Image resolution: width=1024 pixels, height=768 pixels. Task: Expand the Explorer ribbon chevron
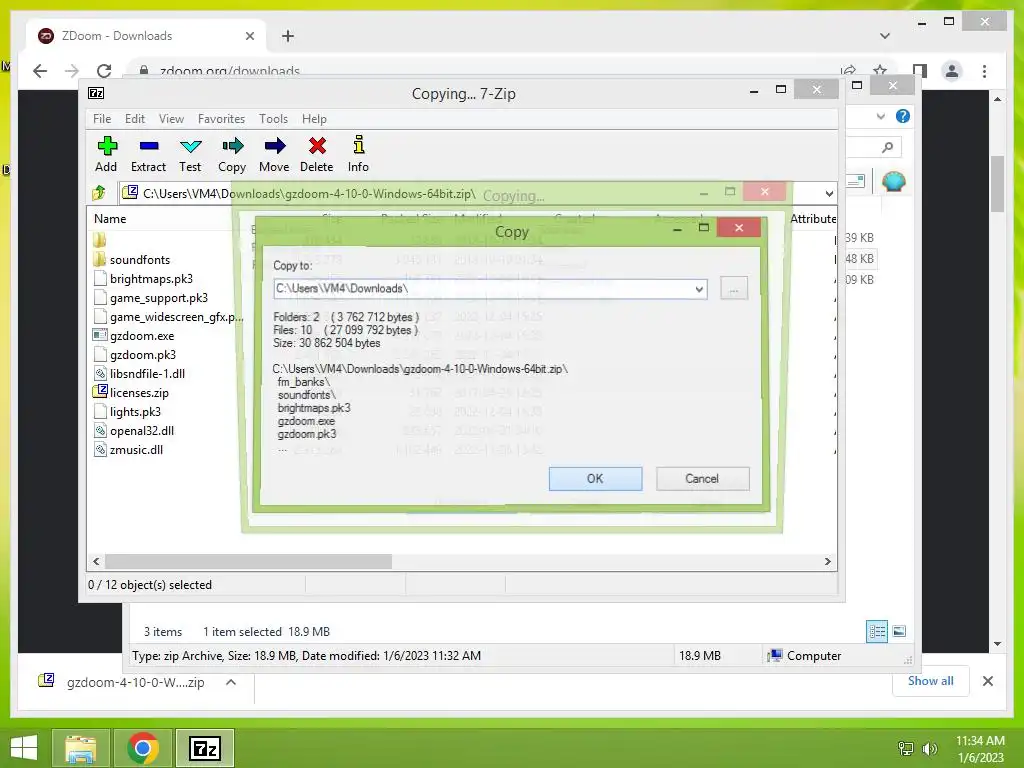coord(880,116)
